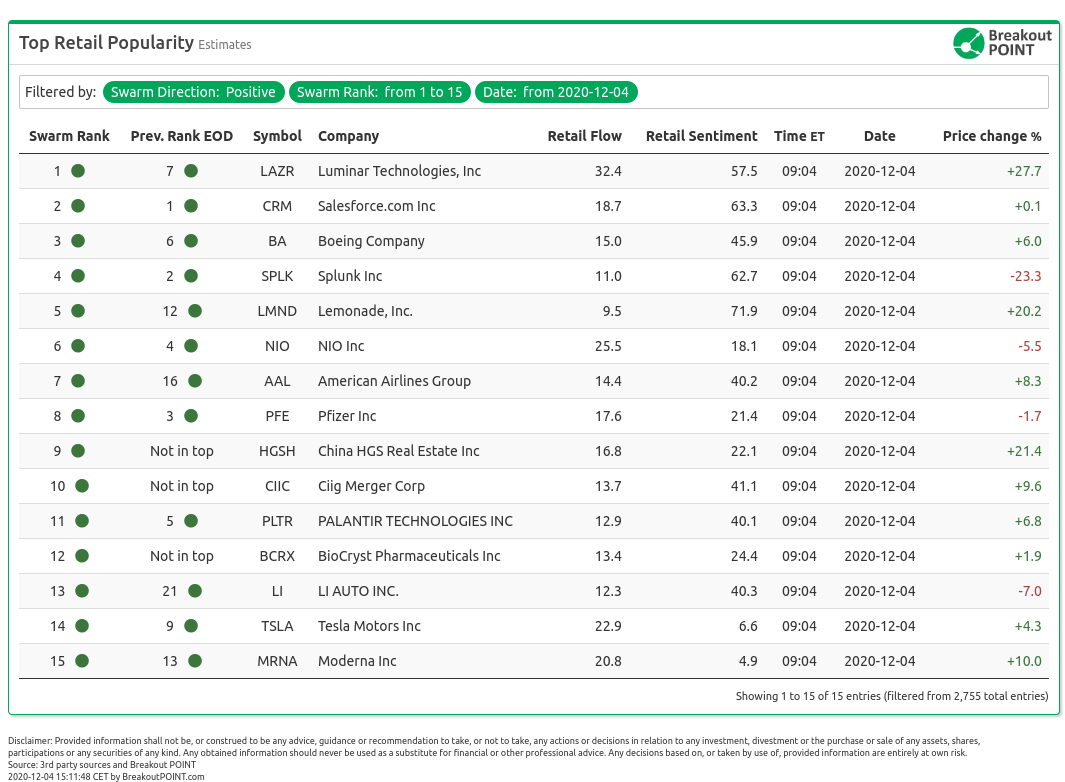Screen dimensions: 1065x782
Task: Click the Breakout POINT logo
Action: click(x=1002, y=43)
